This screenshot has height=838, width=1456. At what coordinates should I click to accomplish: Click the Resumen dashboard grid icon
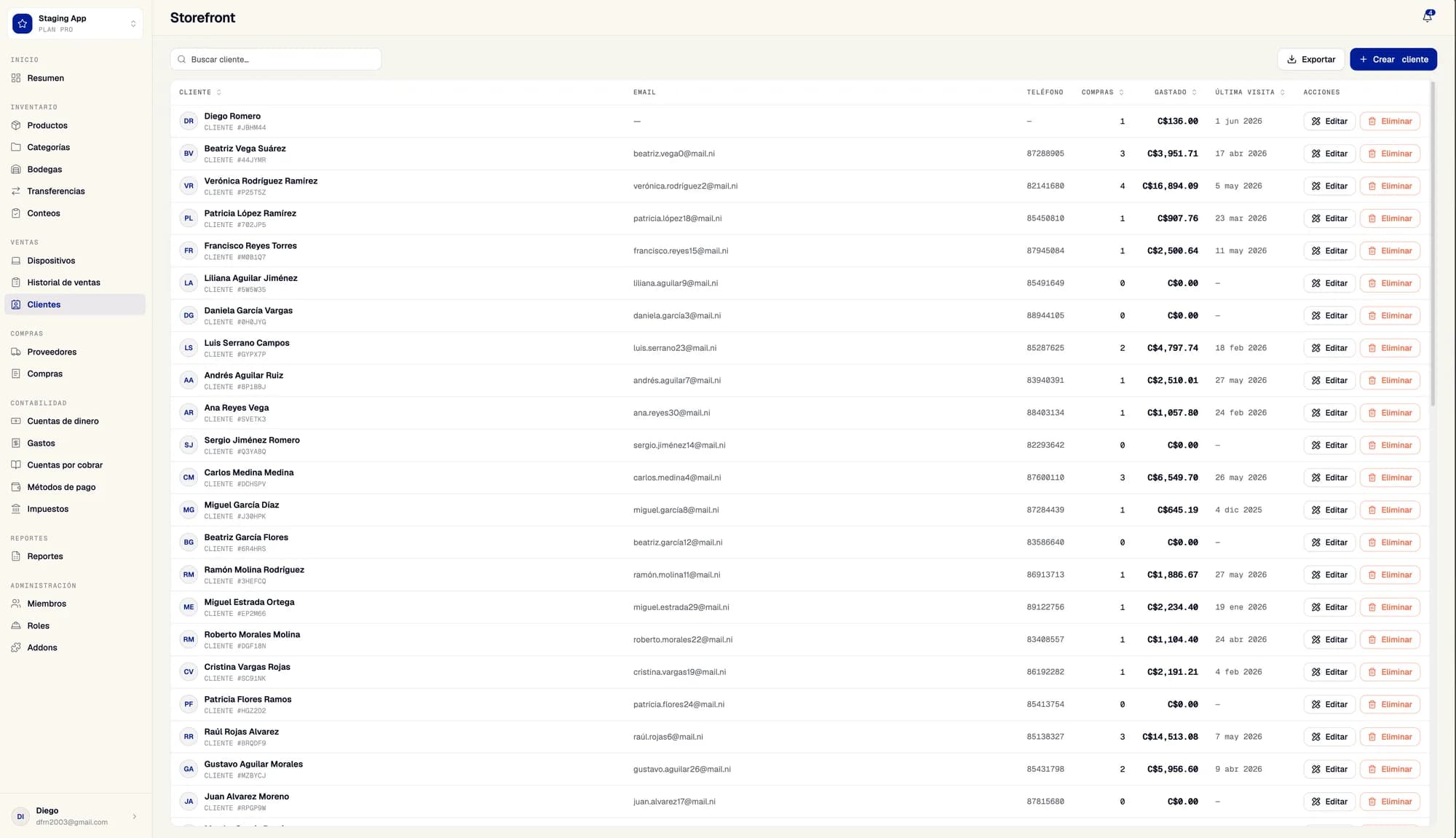click(16, 78)
